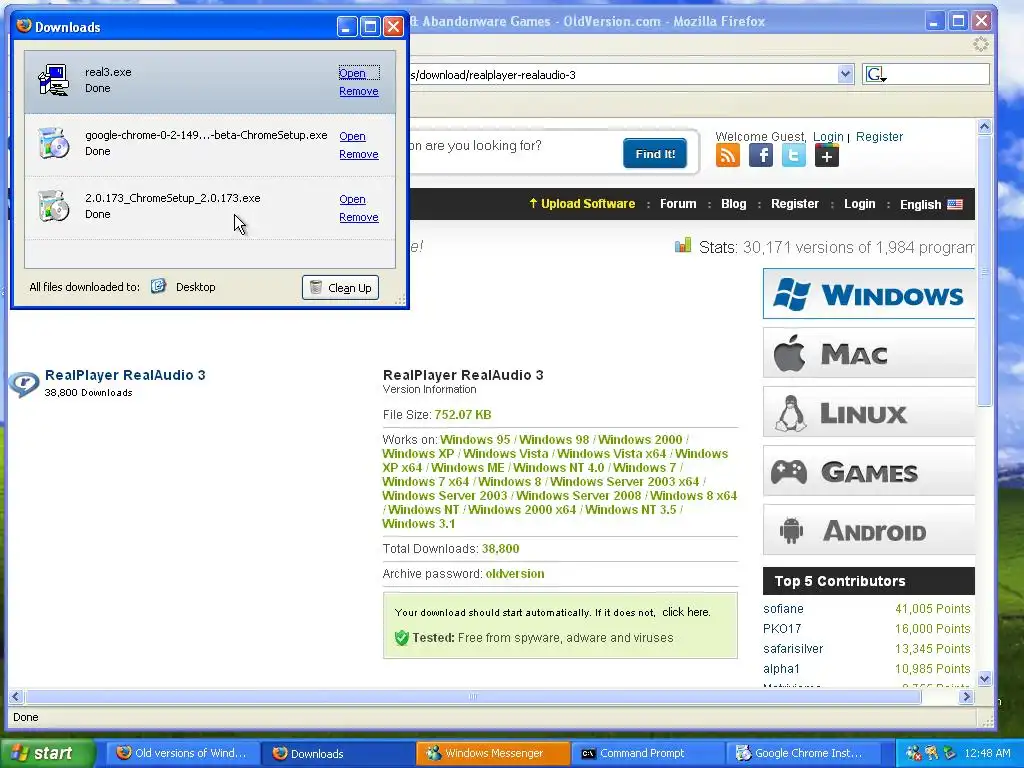The width and height of the screenshot is (1024, 768).
Task: Click the Login link beside Welcome Guest
Action: [x=828, y=136]
